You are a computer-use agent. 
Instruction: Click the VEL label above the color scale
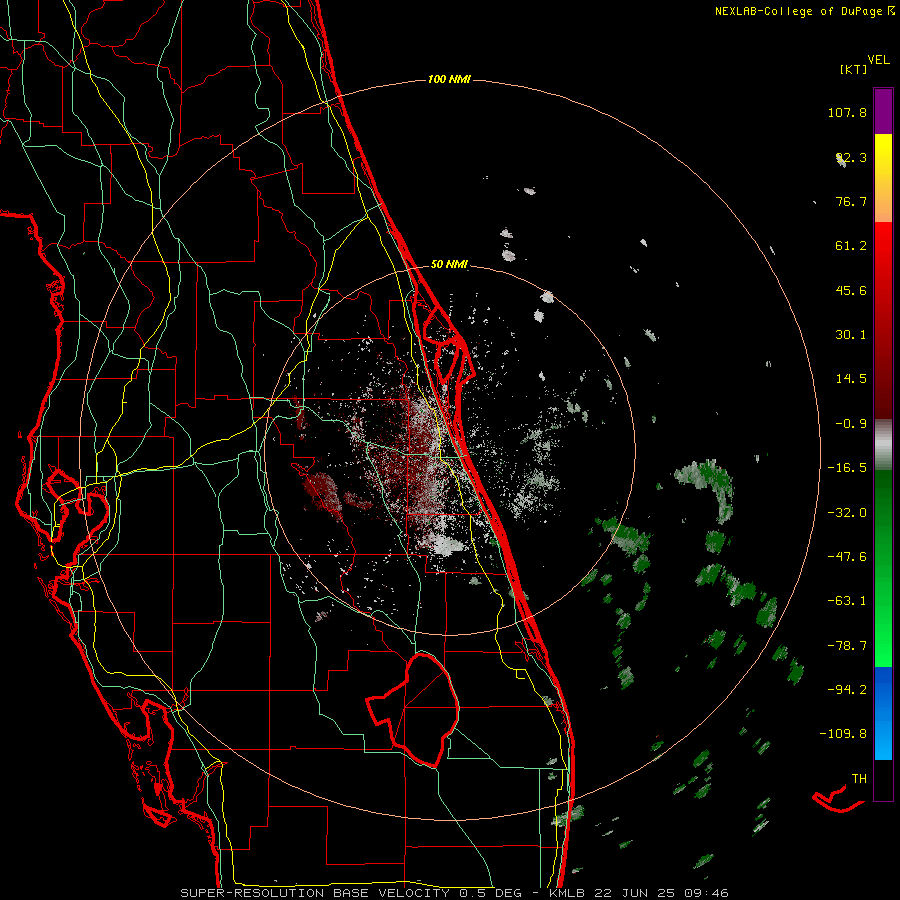(x=878, y=60)
